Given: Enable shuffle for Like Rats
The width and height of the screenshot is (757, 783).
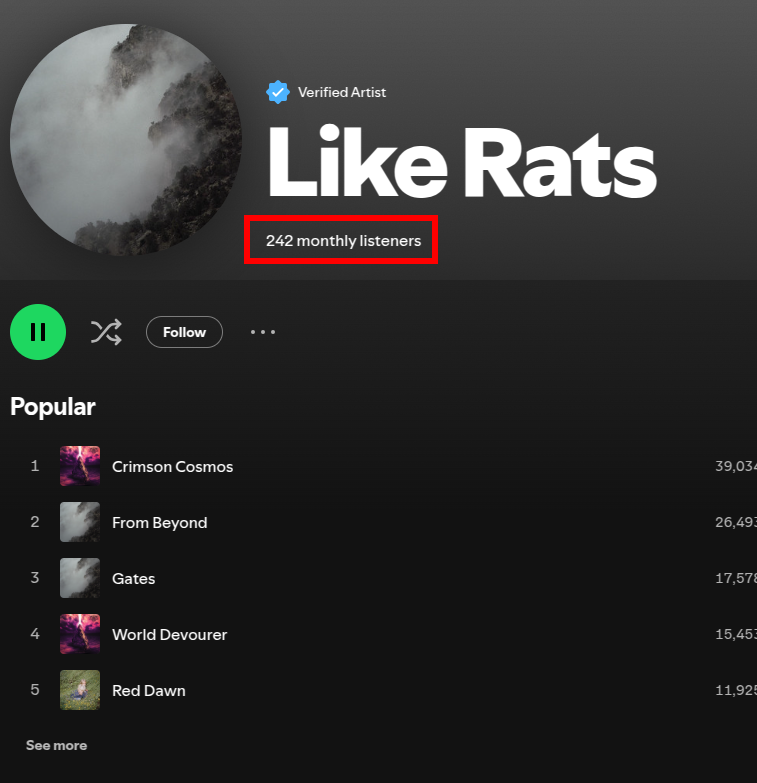Looking at the screenshot, I should pos(106,332).
